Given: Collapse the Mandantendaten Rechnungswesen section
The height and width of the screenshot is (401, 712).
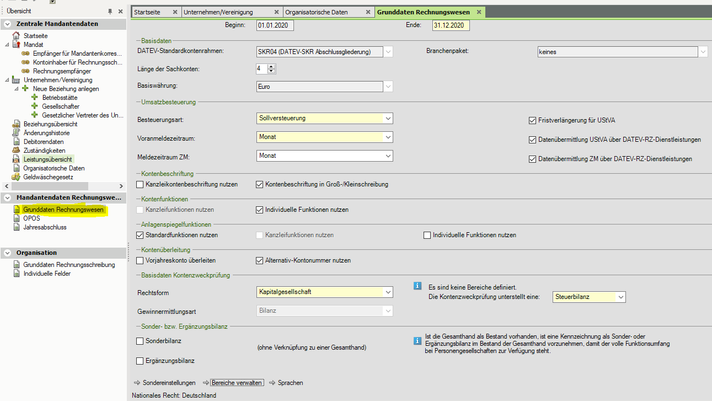Looking at the screenshot, I should pyautogui.click(x=8, y=198).
